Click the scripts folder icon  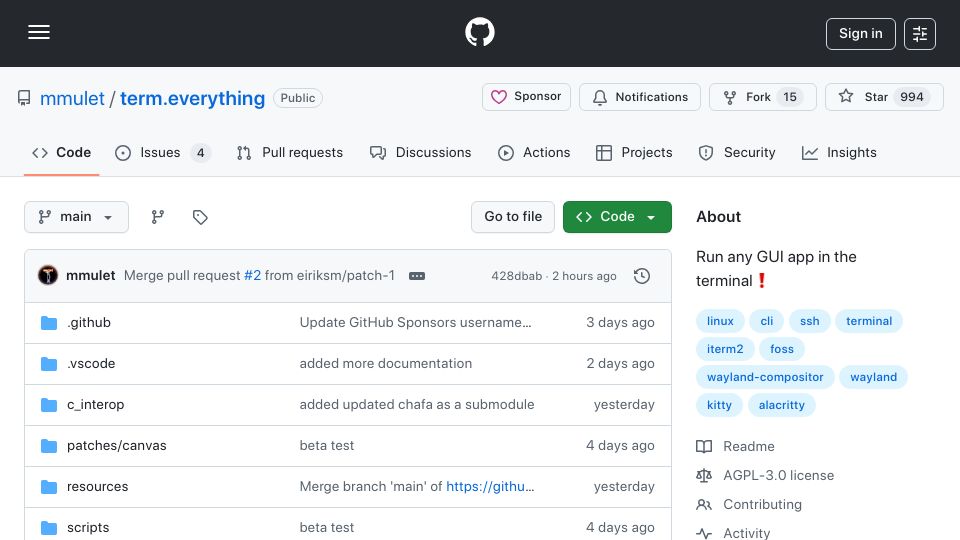pyautogui.click(x=49, y=528)
